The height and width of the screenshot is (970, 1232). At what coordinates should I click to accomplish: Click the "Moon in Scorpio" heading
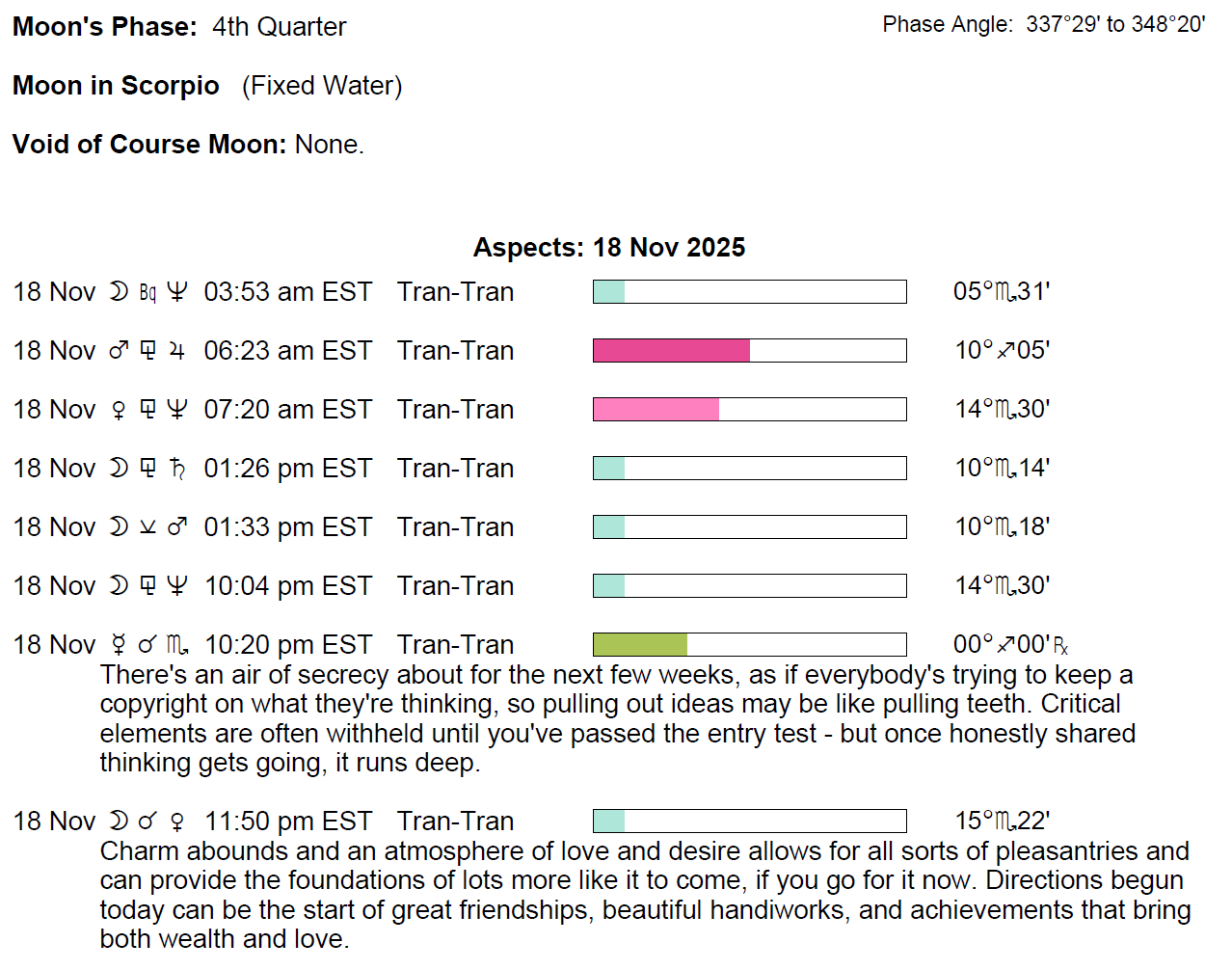[116, 86]
